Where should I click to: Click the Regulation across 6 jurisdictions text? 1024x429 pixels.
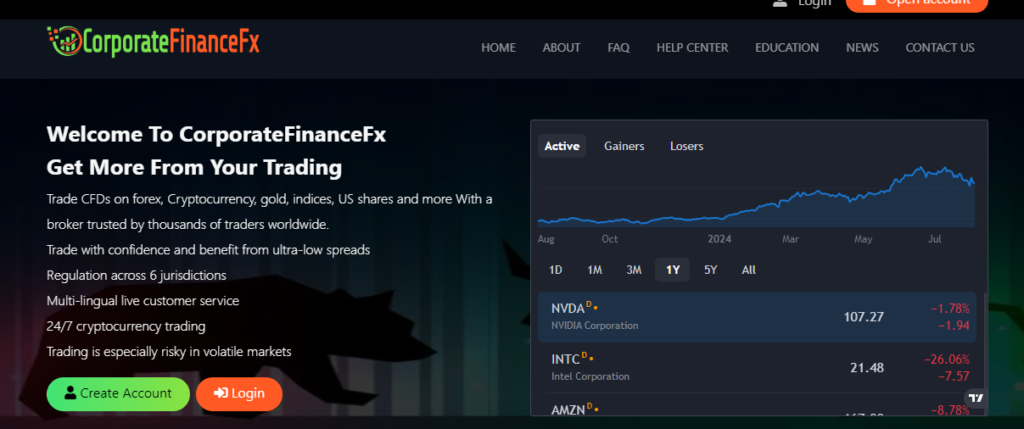click(136, 276)
